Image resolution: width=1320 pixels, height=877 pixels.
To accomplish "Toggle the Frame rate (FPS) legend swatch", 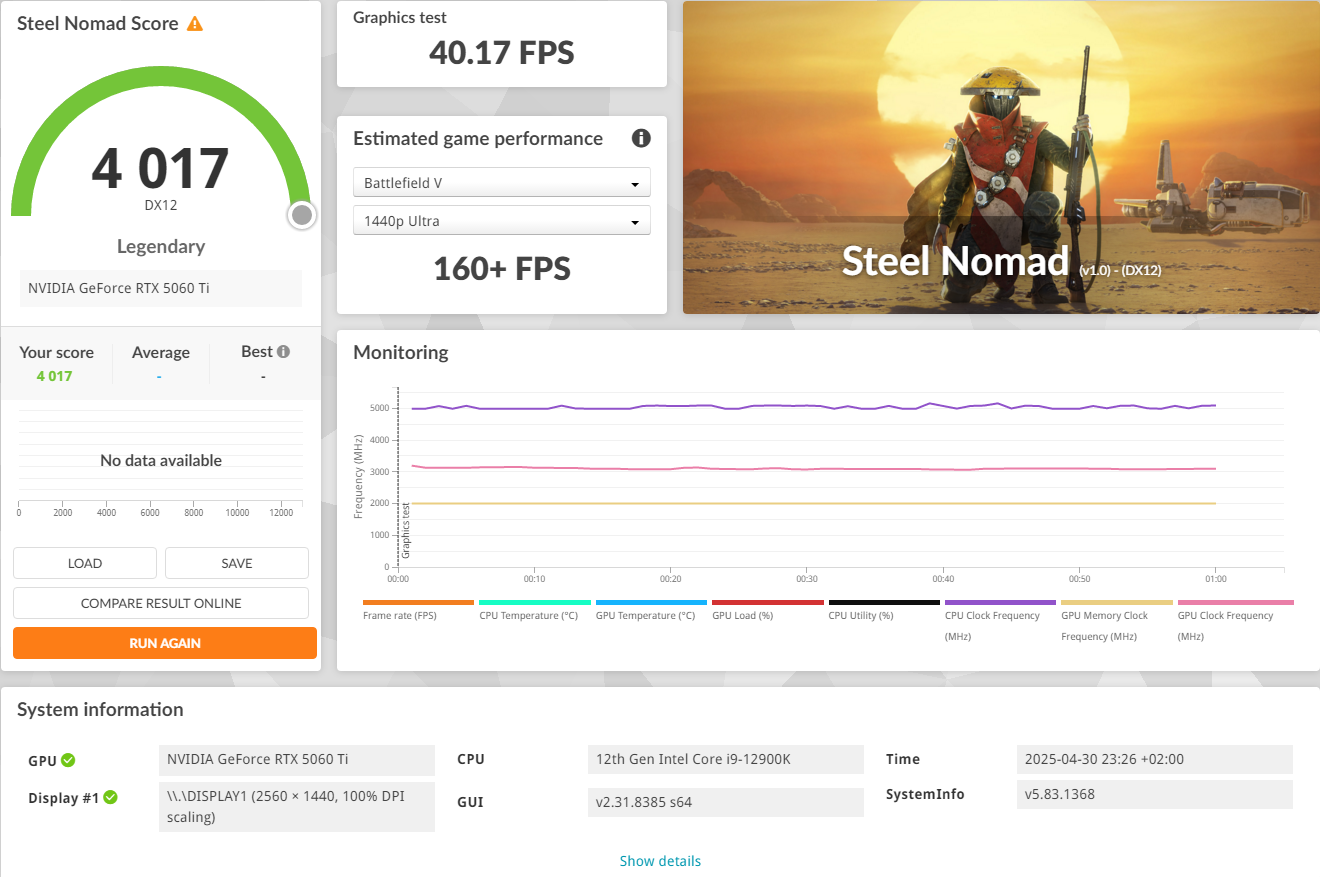I will [418, 602].
